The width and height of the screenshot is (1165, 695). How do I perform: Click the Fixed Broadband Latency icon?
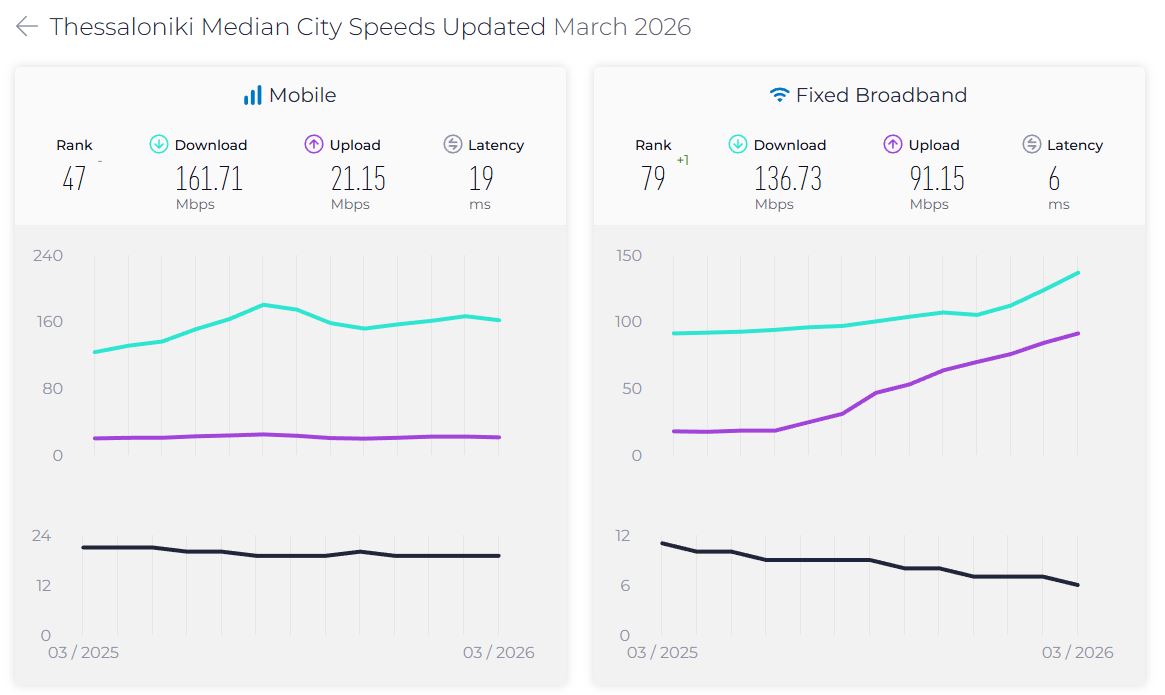click(1031, 144)
